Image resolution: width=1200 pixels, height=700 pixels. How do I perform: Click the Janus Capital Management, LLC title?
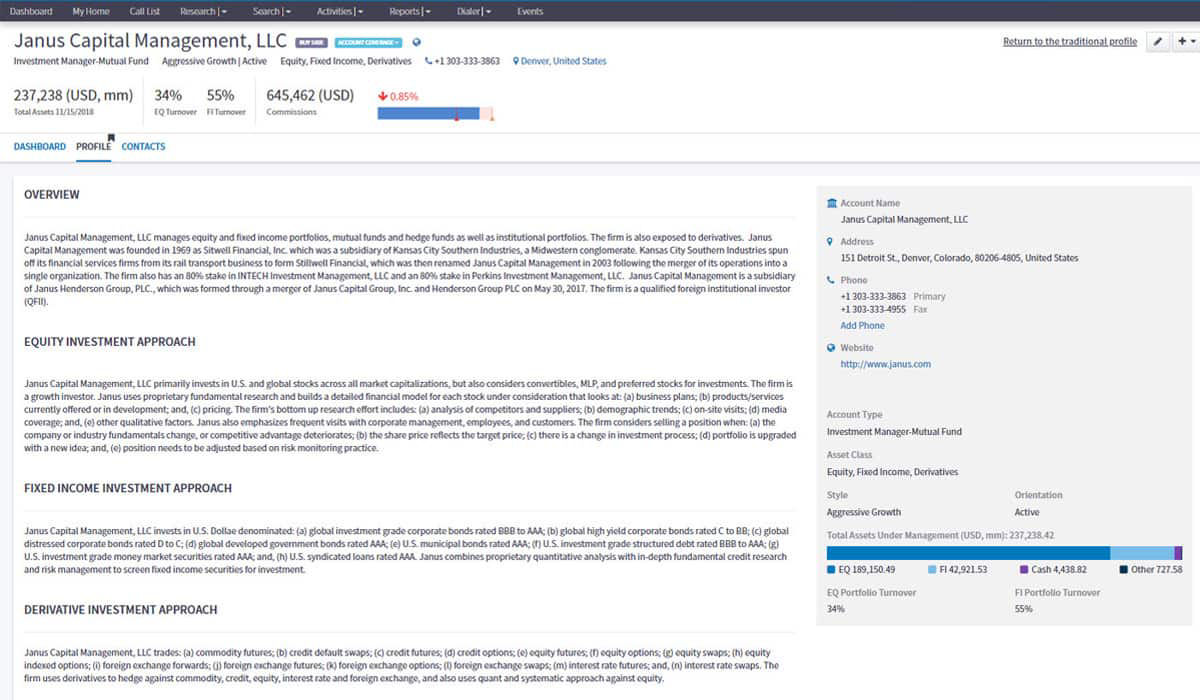pos(150,41)
